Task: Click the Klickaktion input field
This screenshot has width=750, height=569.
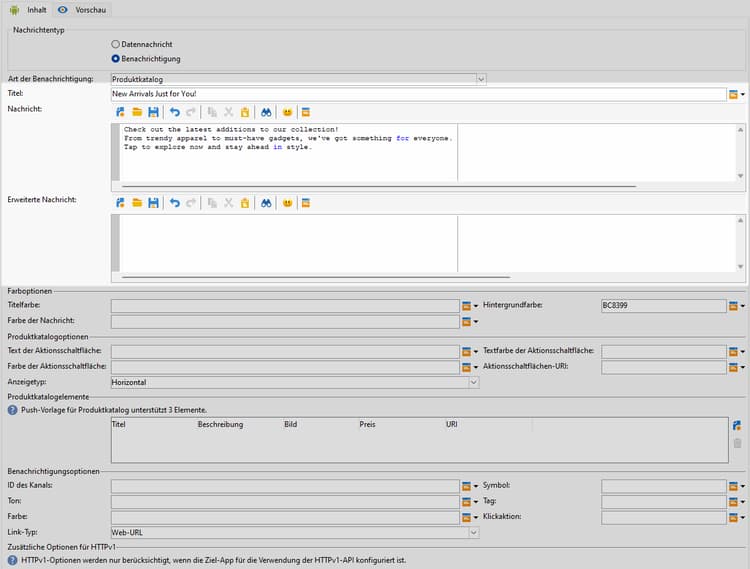Action: coord(664,518)
